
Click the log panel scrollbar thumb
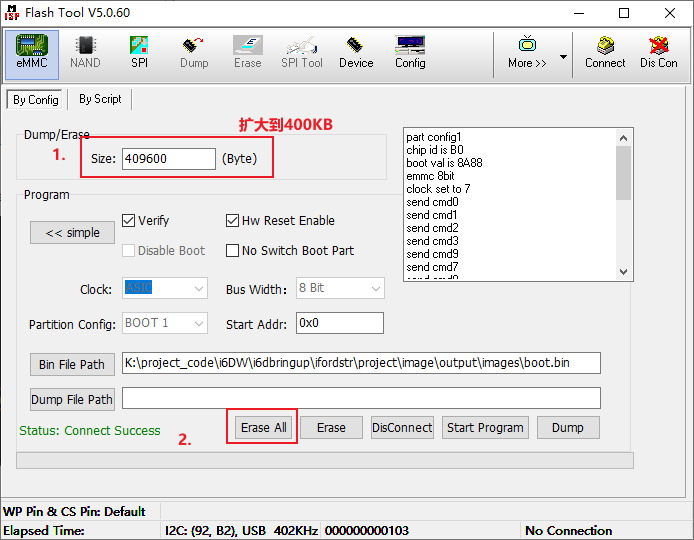pyautogui.click(x=623, y=173)
